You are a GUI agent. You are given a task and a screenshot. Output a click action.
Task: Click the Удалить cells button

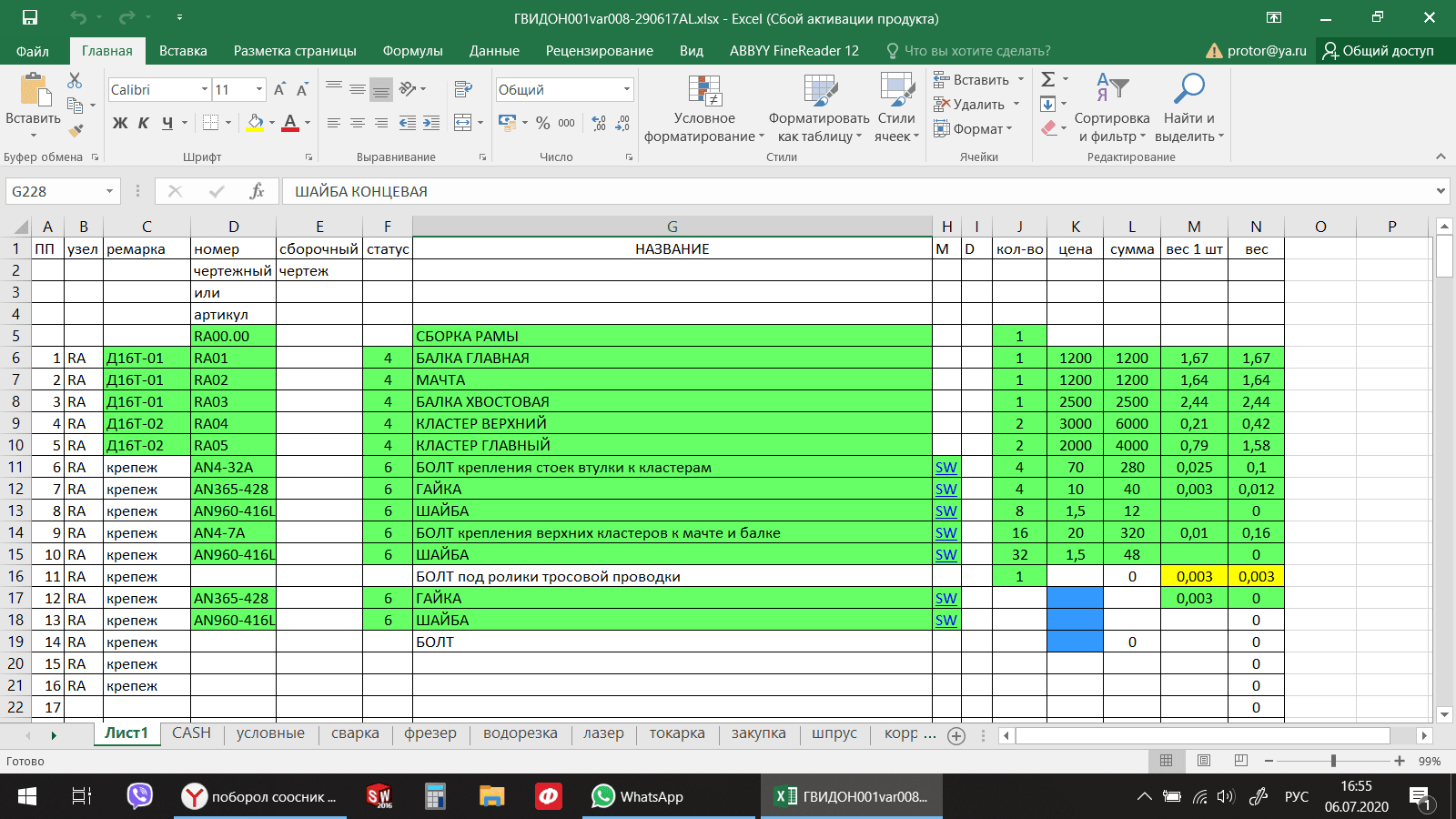(977, 104)
